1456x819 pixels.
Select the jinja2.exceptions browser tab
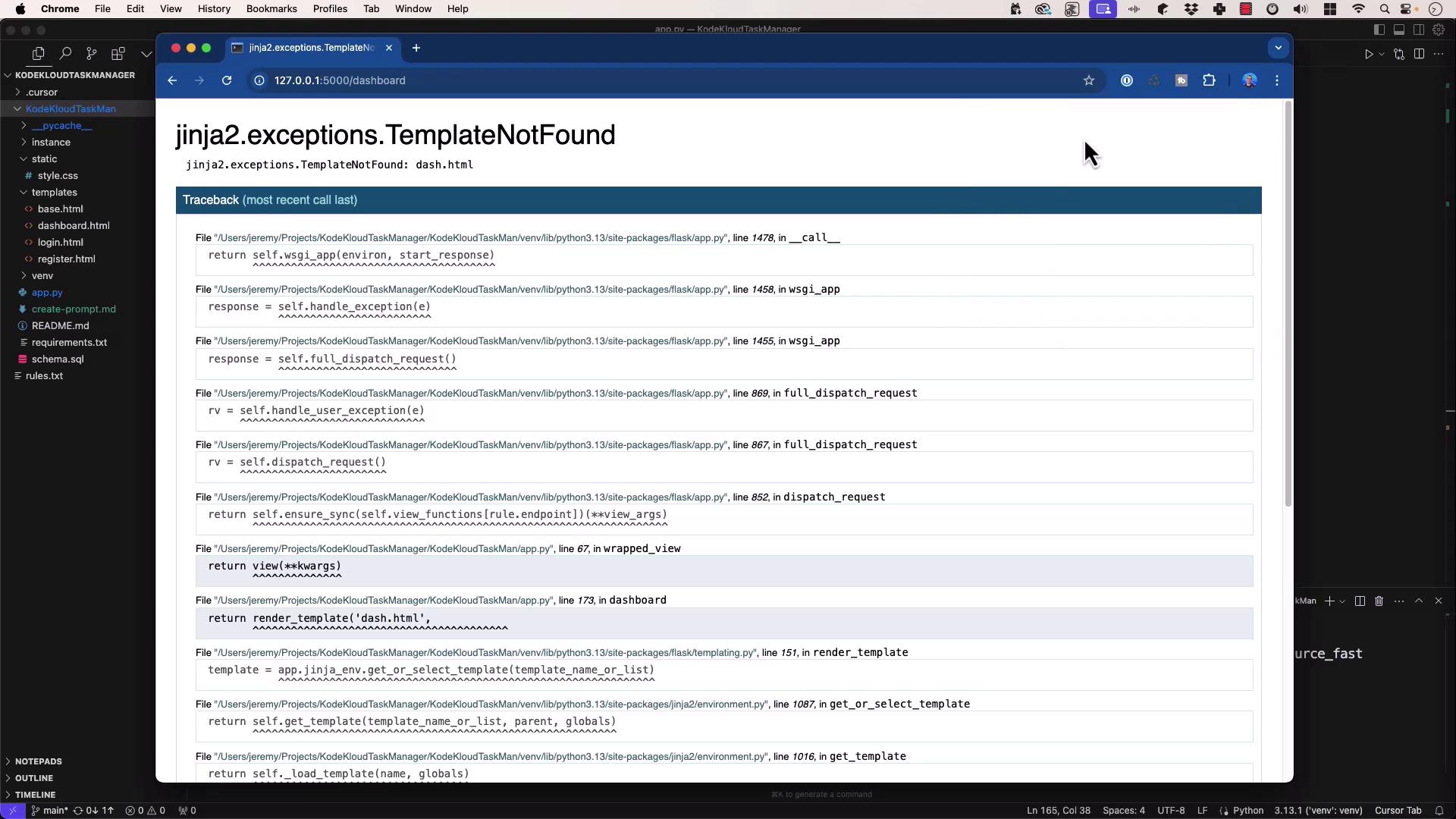point(311,48)
